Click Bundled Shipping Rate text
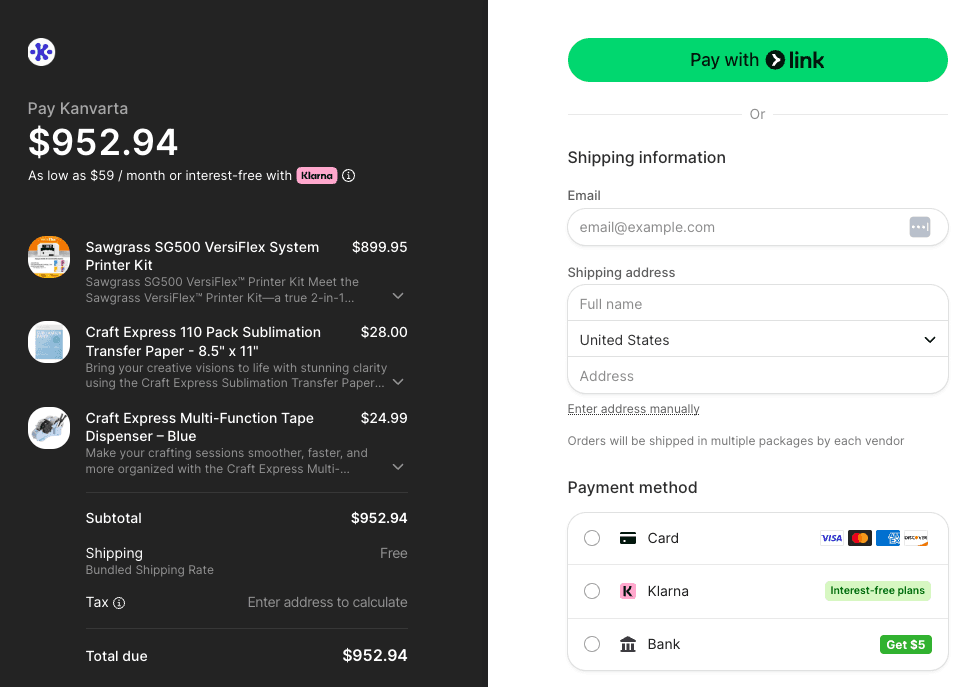This screenshot has width=967, height=687. [150, 570]
